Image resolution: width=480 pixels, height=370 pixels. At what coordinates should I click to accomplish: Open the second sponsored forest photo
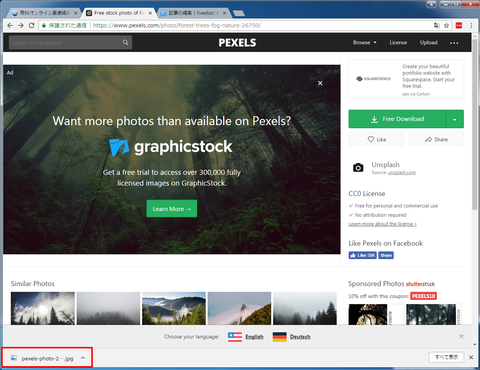pos(434,314)
